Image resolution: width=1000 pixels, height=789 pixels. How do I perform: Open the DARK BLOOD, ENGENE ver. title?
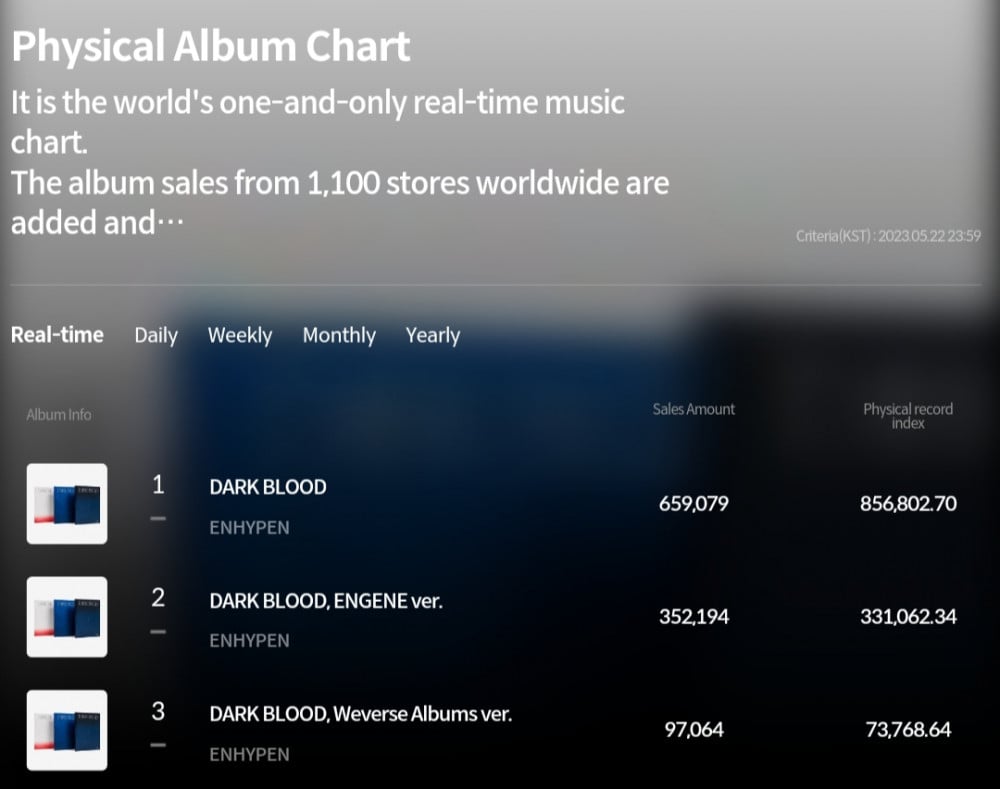tap(326, 601)
